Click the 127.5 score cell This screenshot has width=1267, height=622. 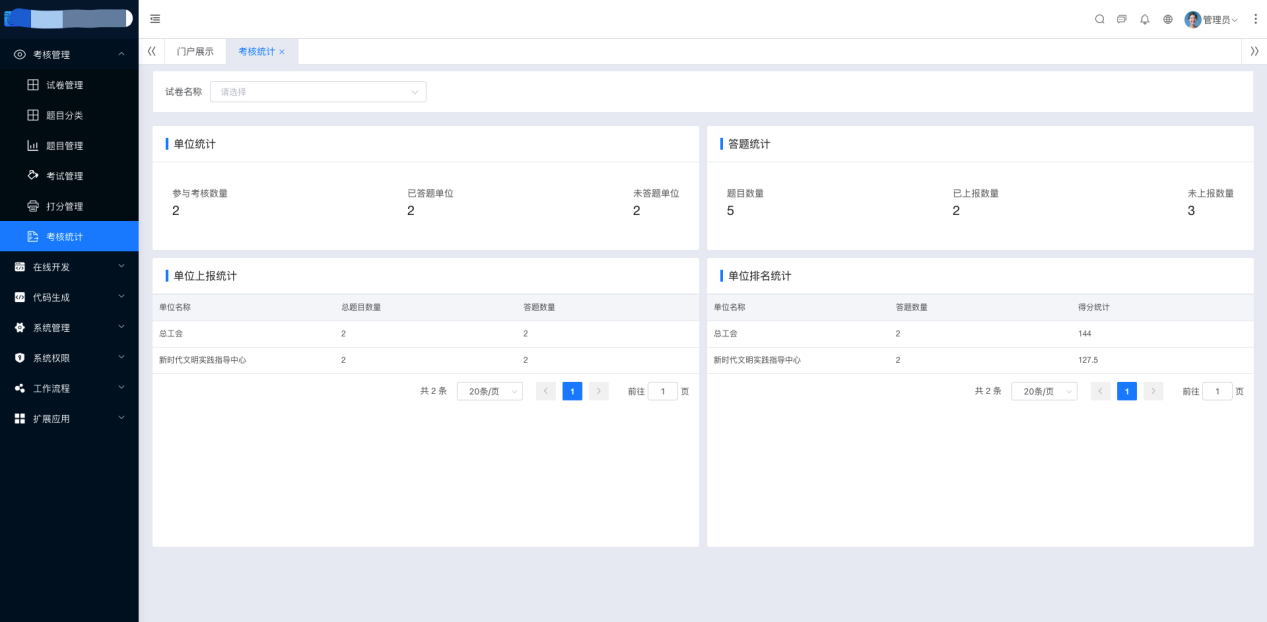click(1088, 360)
